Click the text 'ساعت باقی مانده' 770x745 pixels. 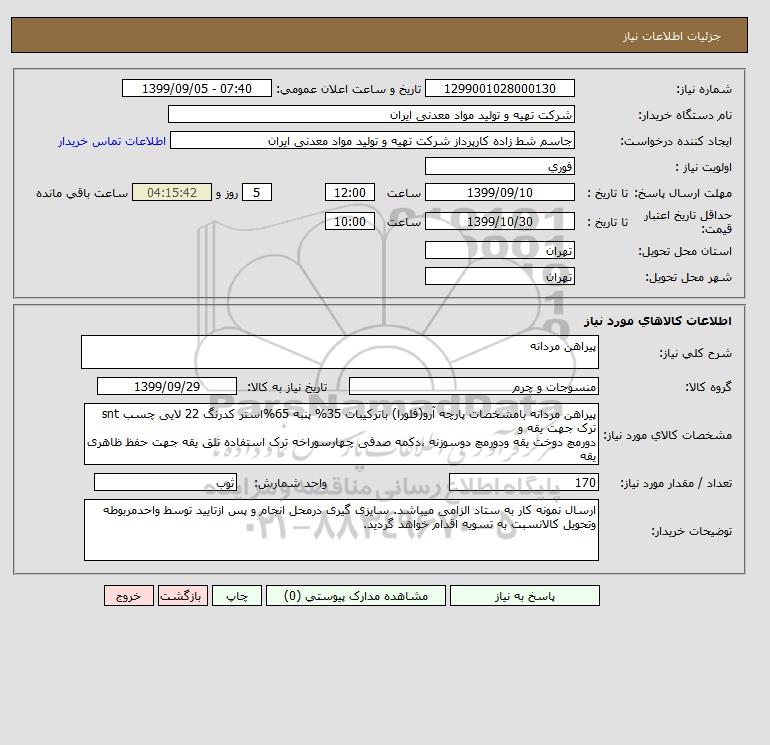(82, 193)
